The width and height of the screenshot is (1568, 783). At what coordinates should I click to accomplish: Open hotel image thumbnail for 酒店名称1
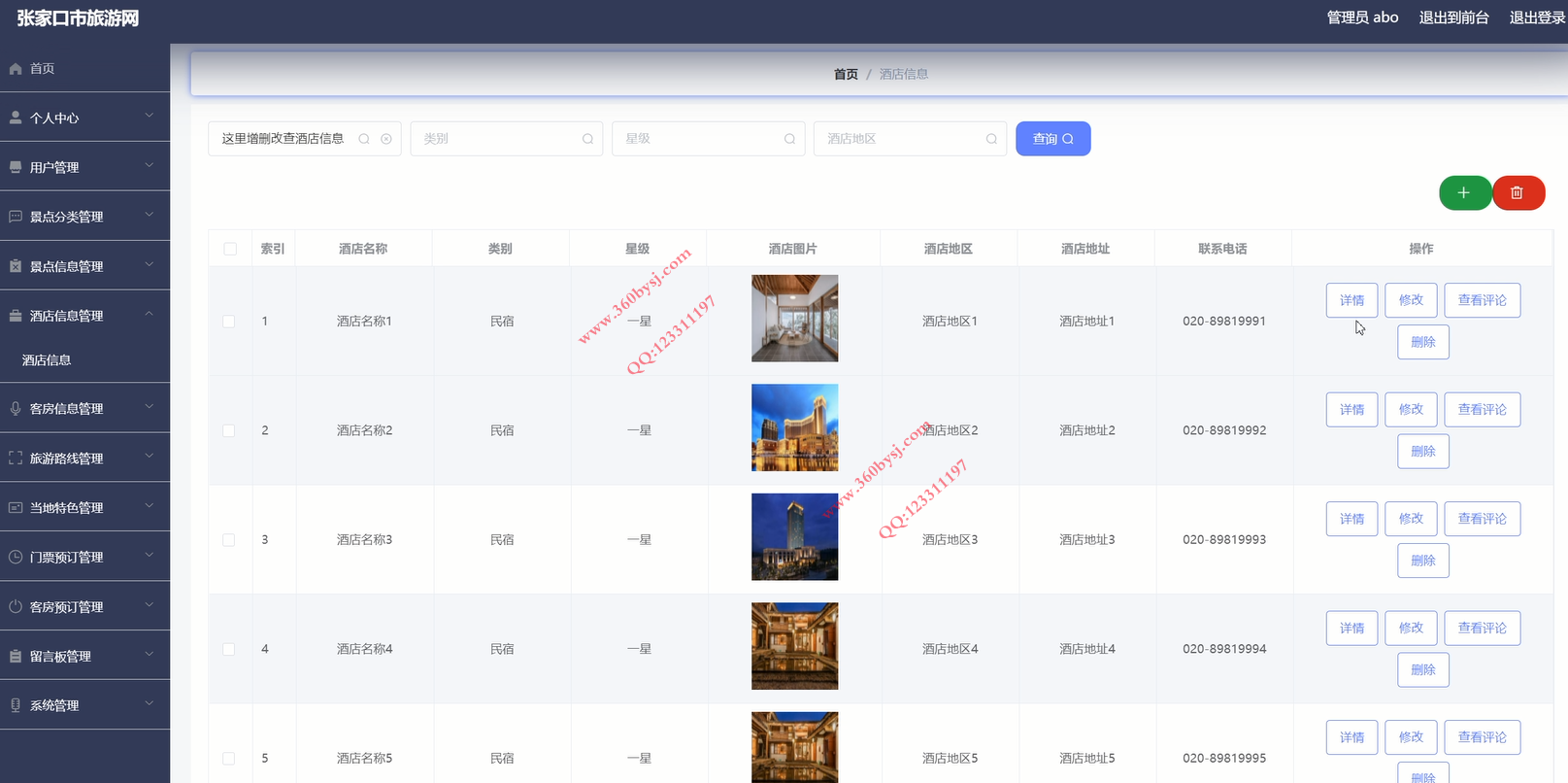795,319
